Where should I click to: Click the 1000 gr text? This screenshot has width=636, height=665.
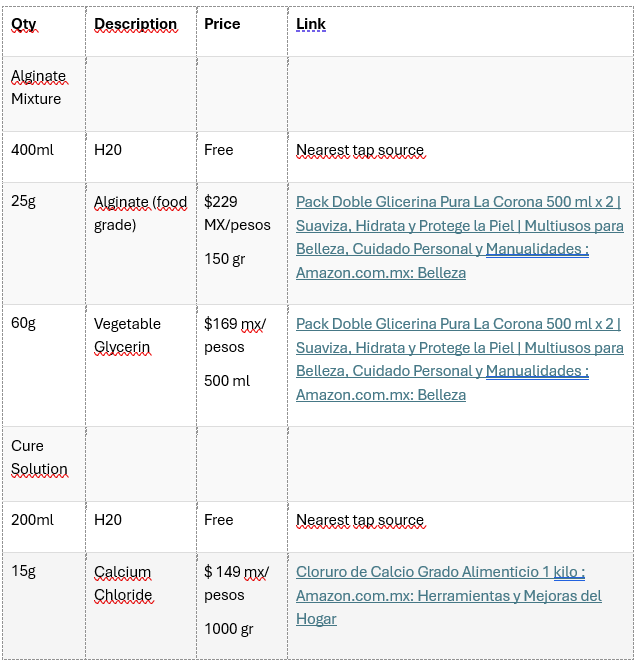point(229,629)
